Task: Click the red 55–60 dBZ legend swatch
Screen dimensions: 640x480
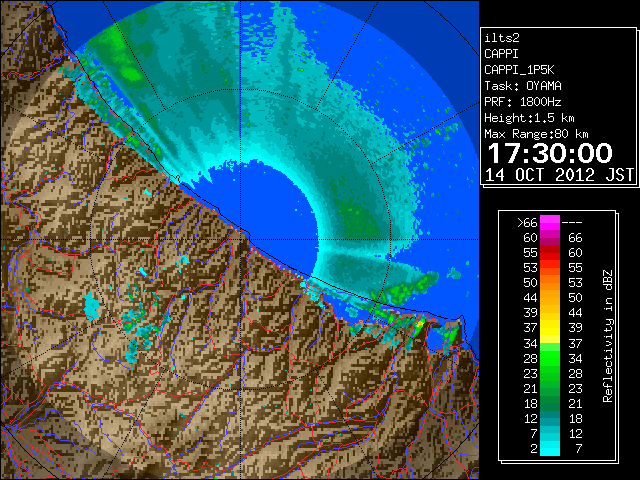Action: click(x=550, y=253)
